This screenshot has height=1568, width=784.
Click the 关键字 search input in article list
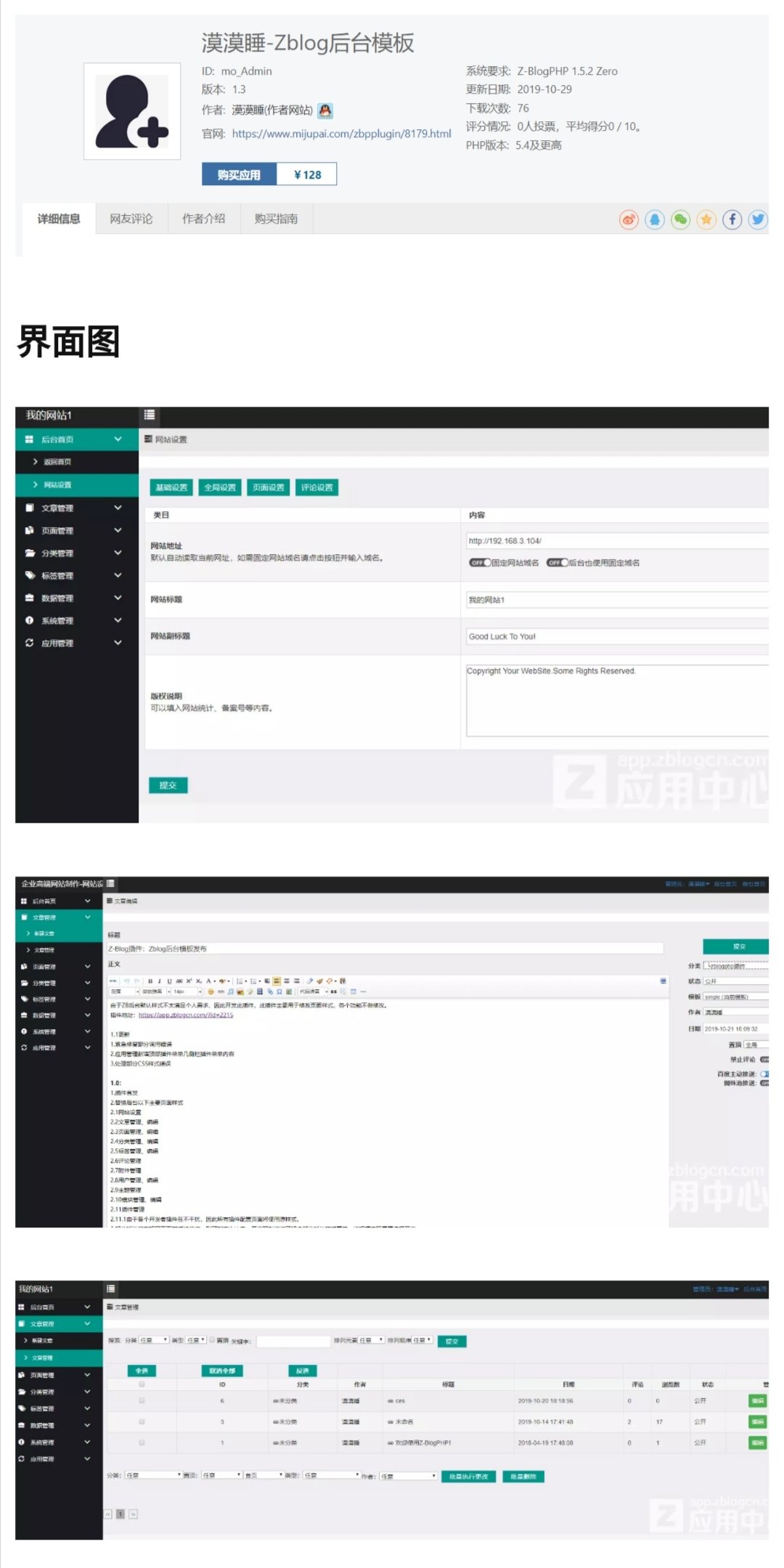tap(293, 1341)
